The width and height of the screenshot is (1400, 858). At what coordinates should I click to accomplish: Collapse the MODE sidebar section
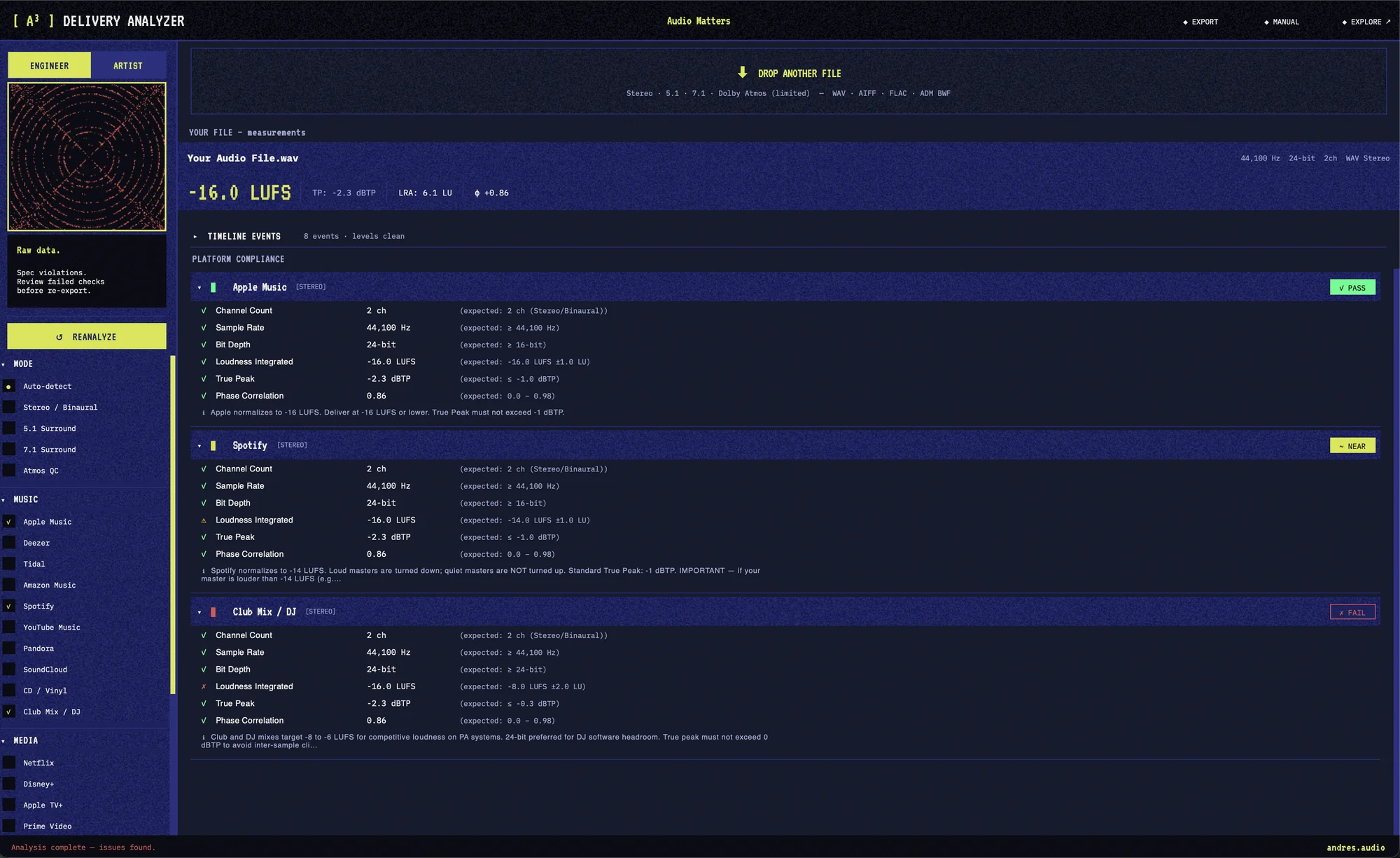(x=3, y=364)
